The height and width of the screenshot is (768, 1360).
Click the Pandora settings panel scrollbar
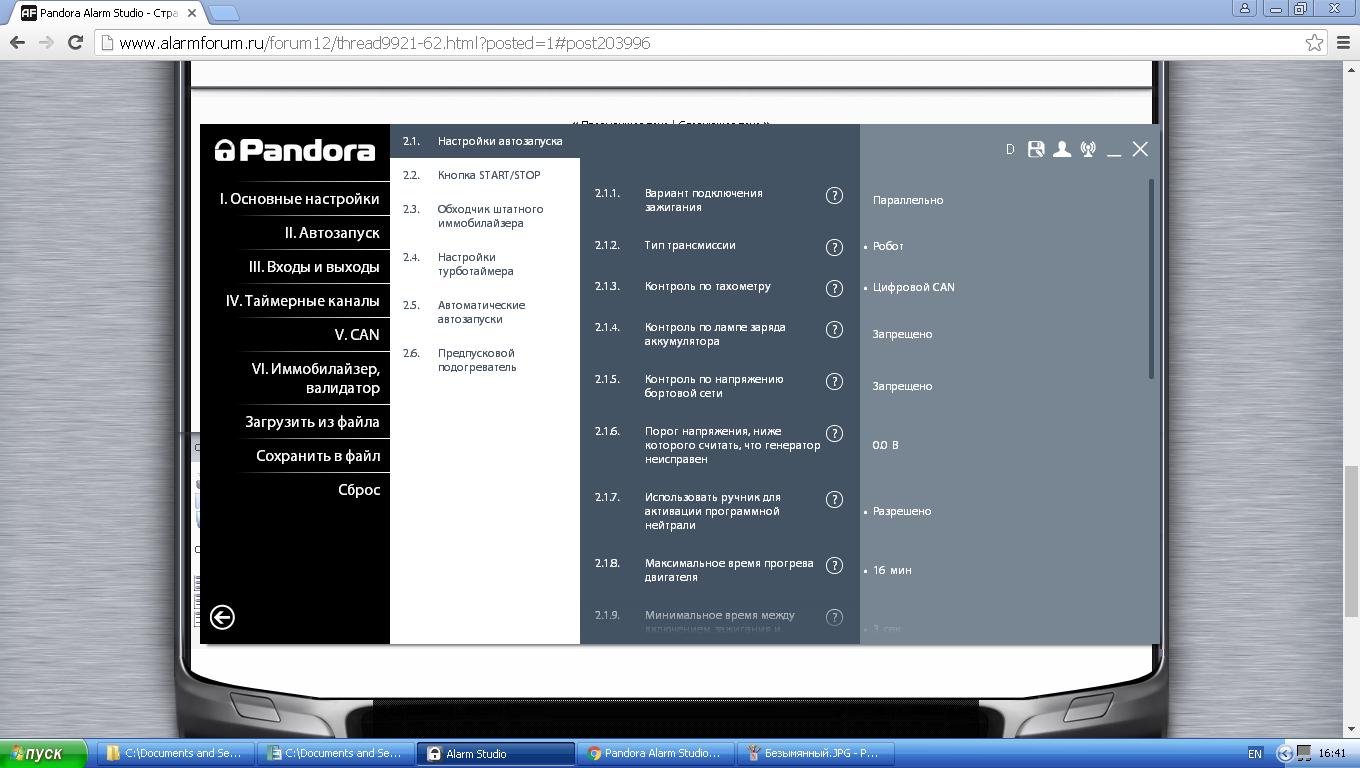click(x=1151, y=279)
